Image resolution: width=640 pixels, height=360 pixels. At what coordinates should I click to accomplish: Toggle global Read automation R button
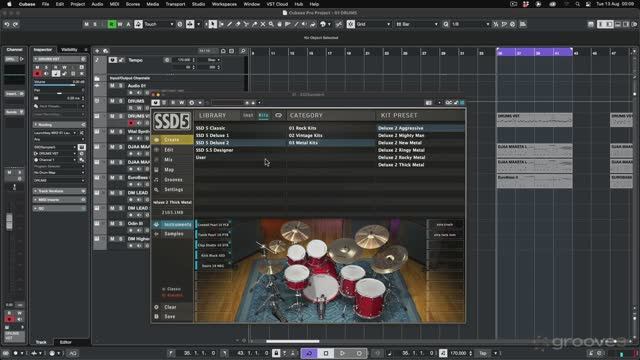[x=111, y=24]
